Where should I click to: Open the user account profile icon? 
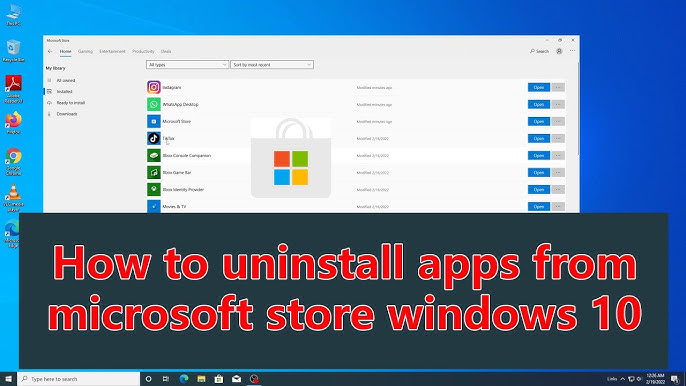click(x=559, y=51)
